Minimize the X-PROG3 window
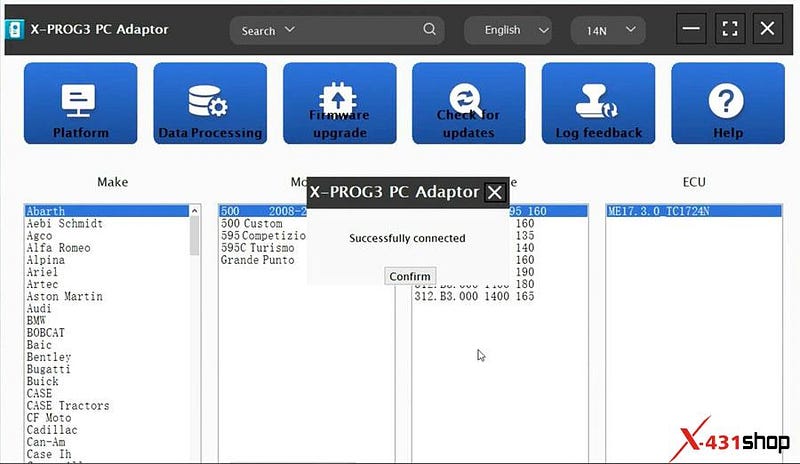The height and width of the screenshot is (464, 800). click(x=691, y=29)
